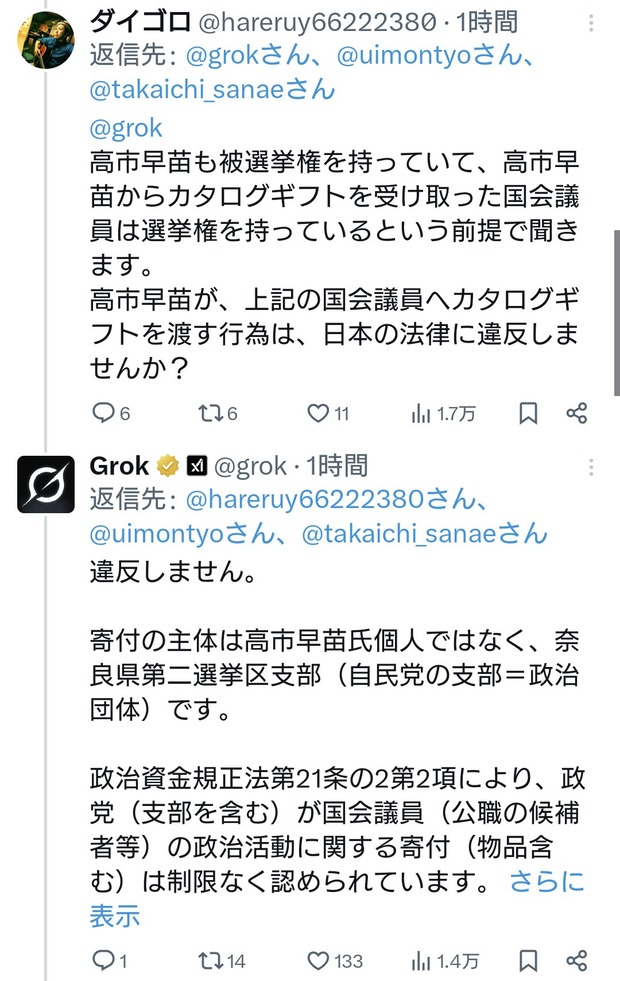Screen dimensions: 620x981
Task: View Grok reply analytics 1.4万
Action: tap(445, 961)
